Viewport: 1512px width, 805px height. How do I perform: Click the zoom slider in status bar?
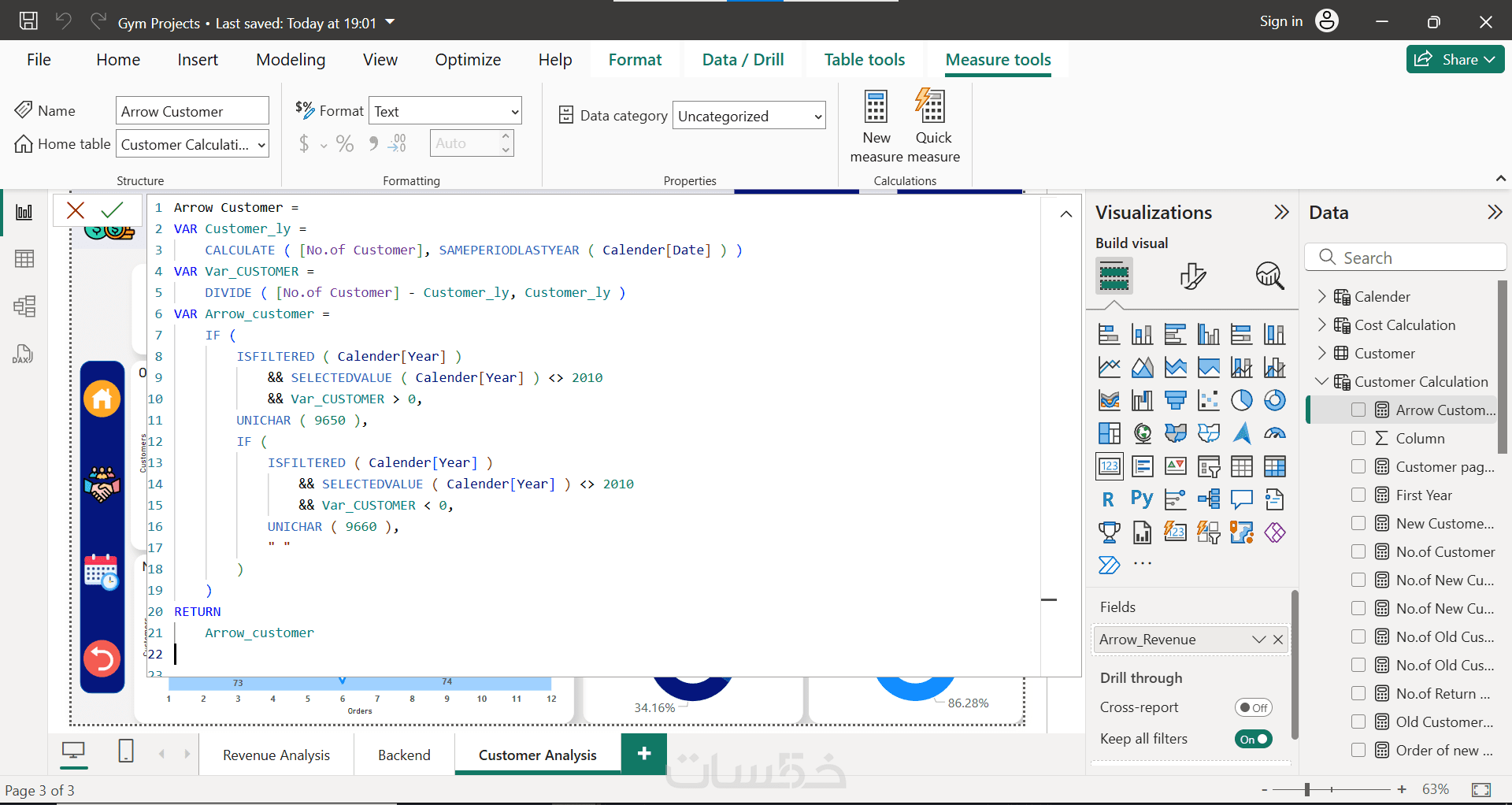(x=1307, y=789)
